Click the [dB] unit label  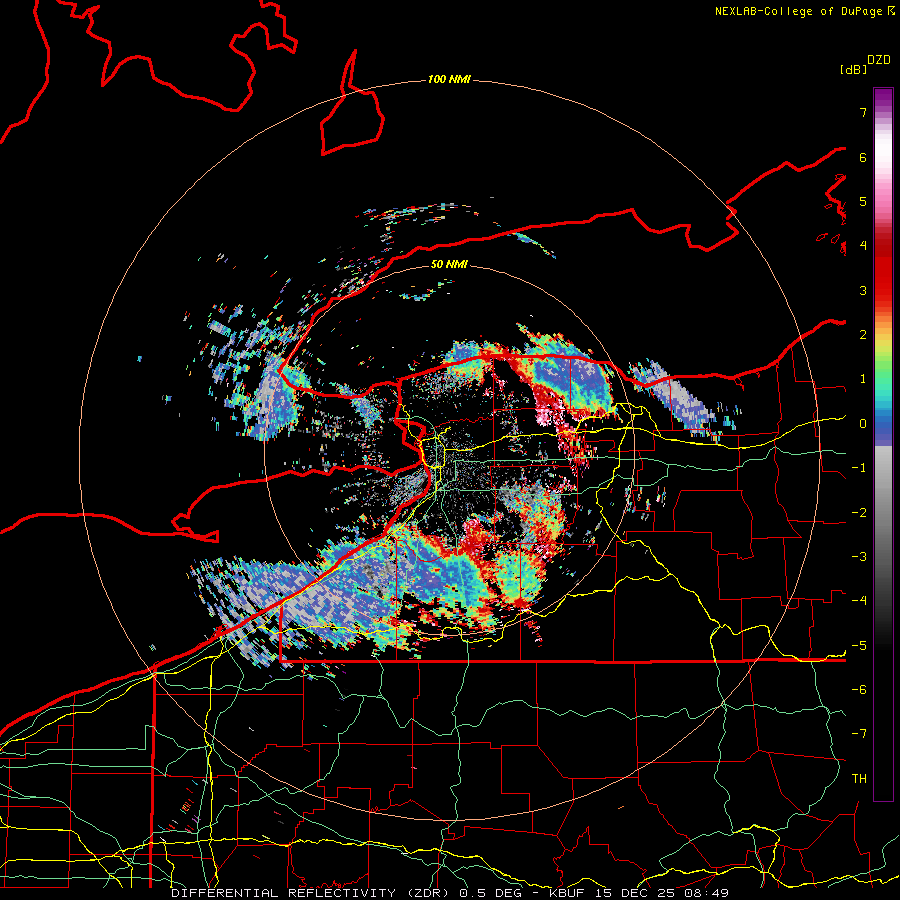point(853,69)
